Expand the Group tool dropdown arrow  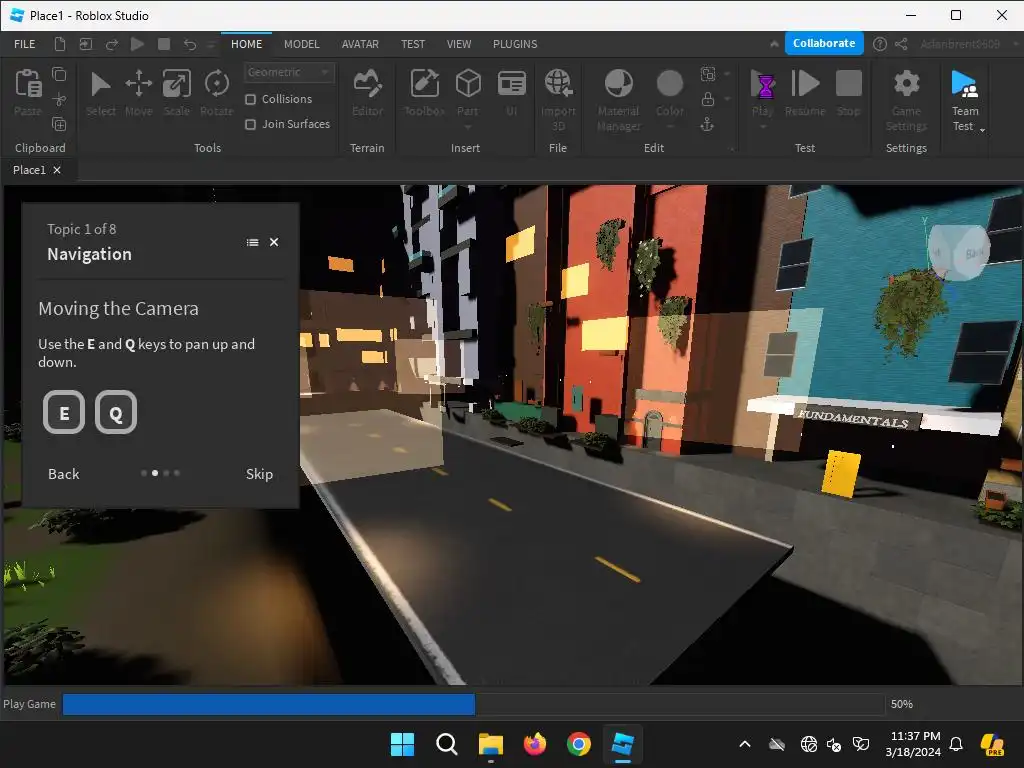[727, 74]
